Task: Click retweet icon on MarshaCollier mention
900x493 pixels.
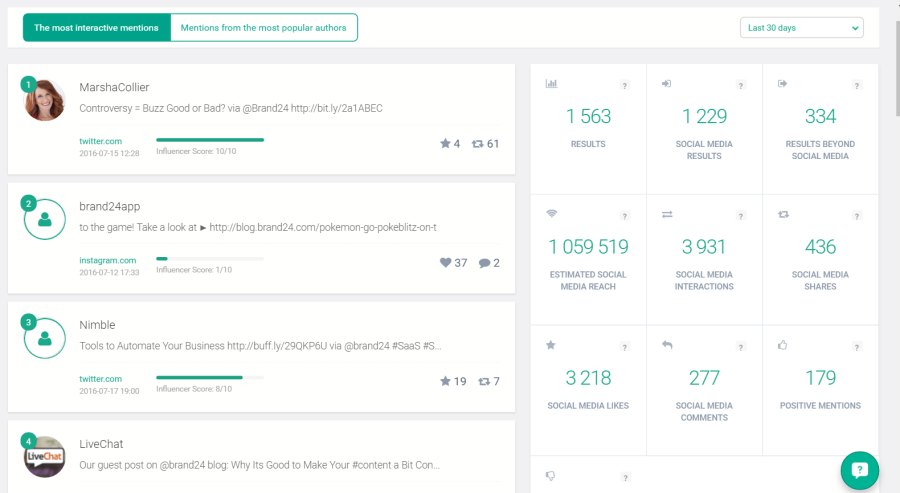Action: [478, 144]
